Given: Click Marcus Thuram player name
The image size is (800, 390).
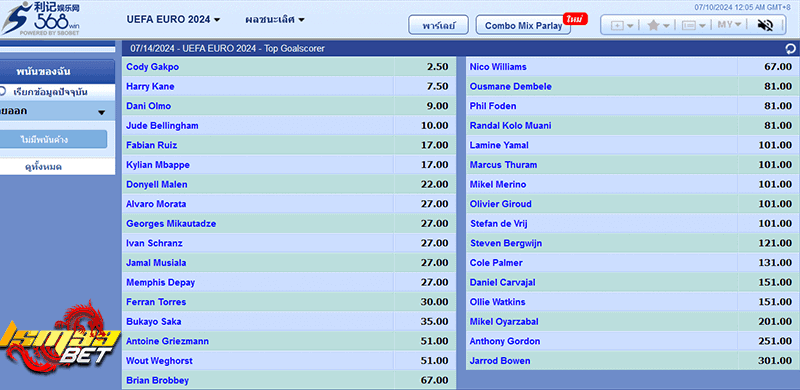Looking at the screenshot, I should pos(503,165).
